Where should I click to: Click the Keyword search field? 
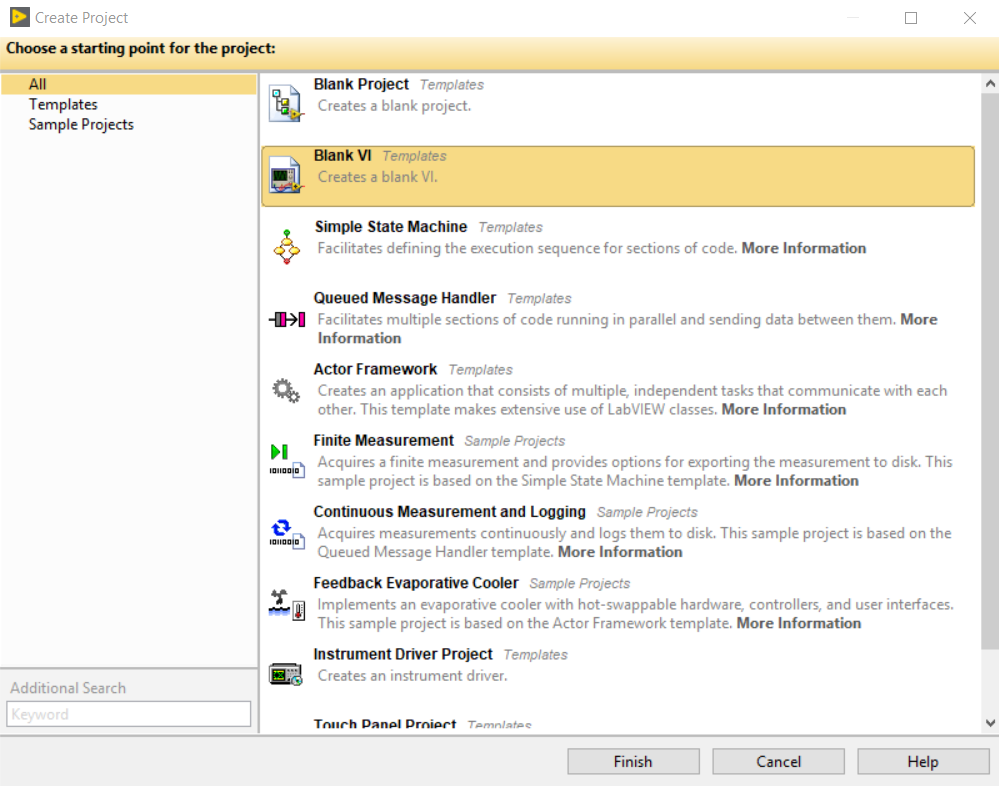tap(129, 714)
